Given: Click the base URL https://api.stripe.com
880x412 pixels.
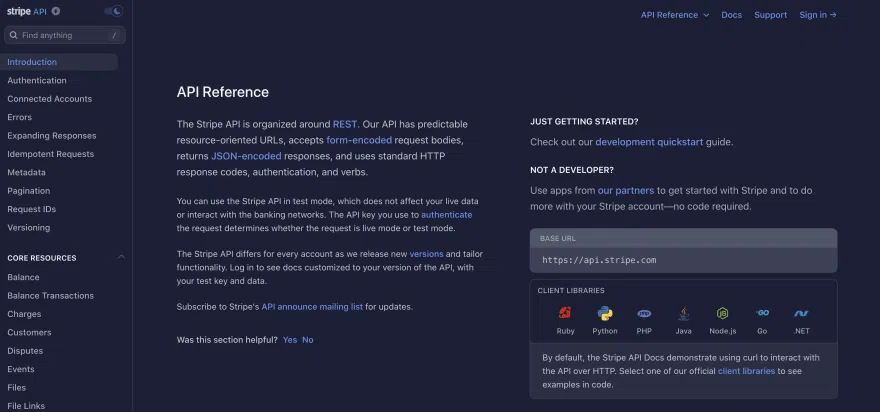Looking at the screenshot, I should coord(599,260).
